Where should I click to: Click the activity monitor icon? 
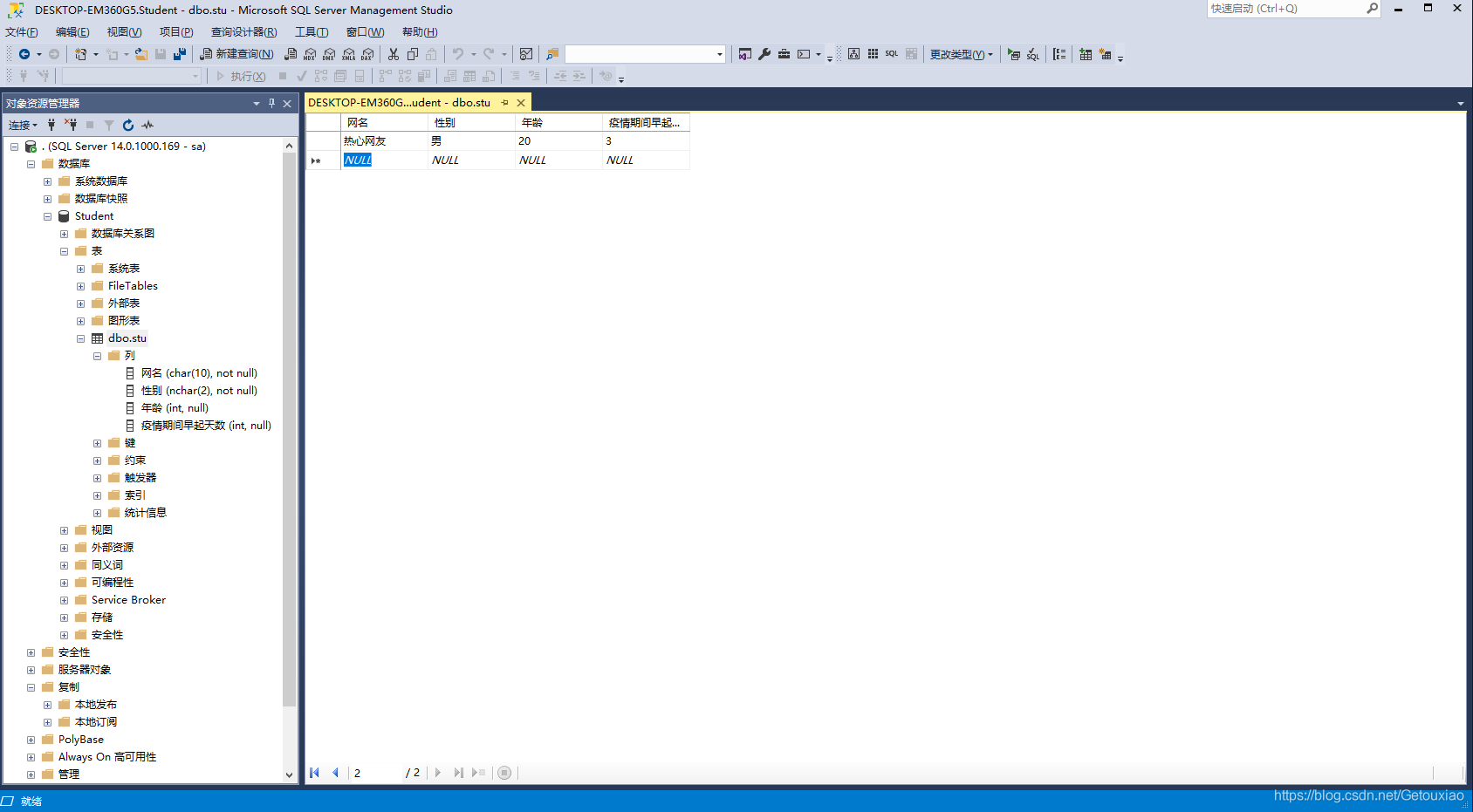pos(526,54)
